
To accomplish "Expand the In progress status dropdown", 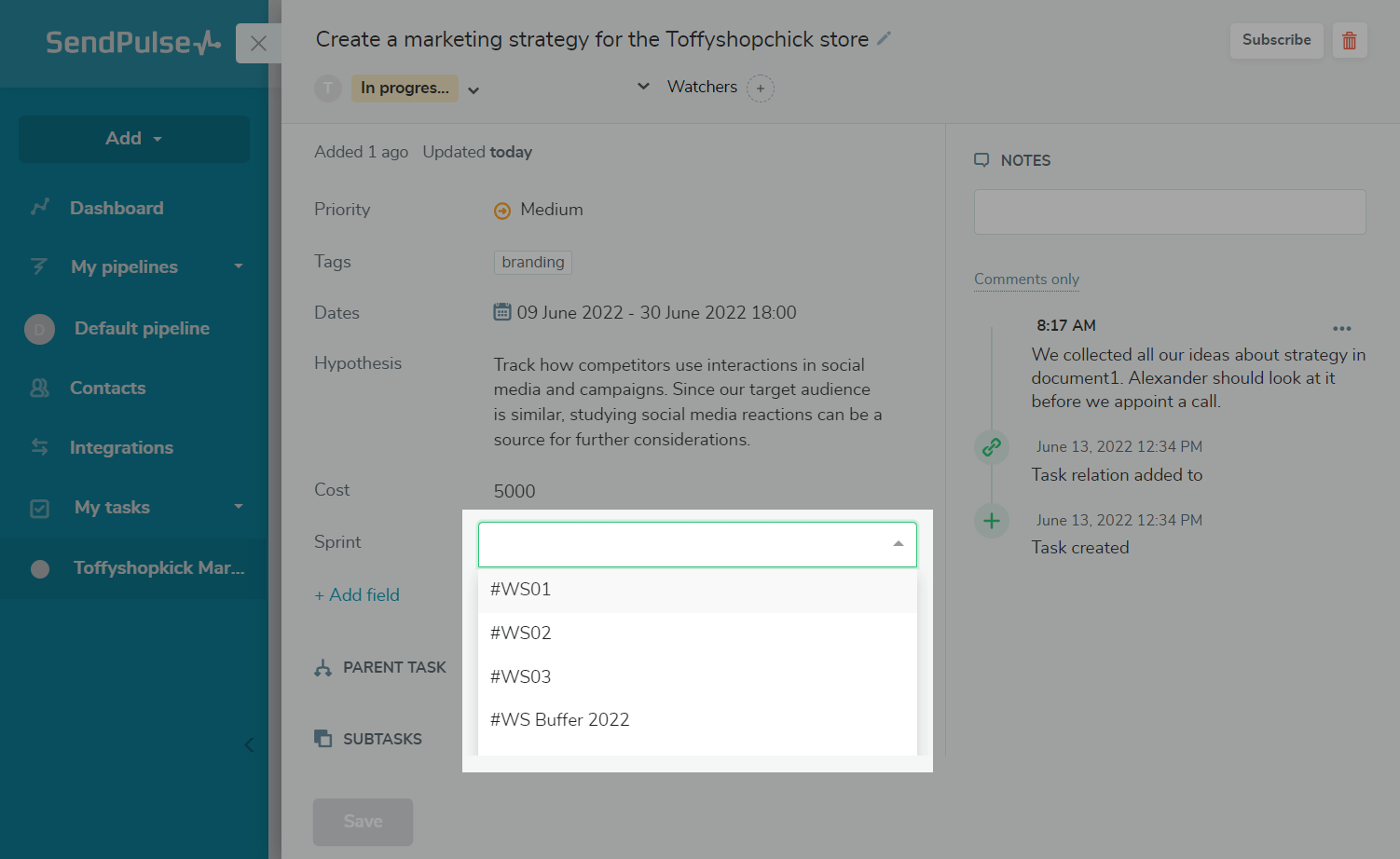I will pyautogui.click(x=474, y=89).
